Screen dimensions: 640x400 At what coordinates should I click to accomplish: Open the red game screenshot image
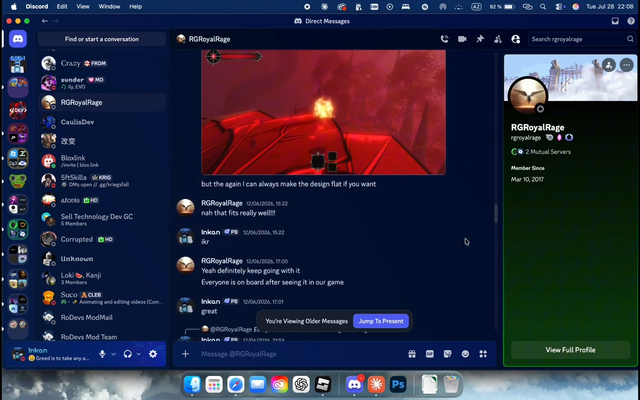323,112
